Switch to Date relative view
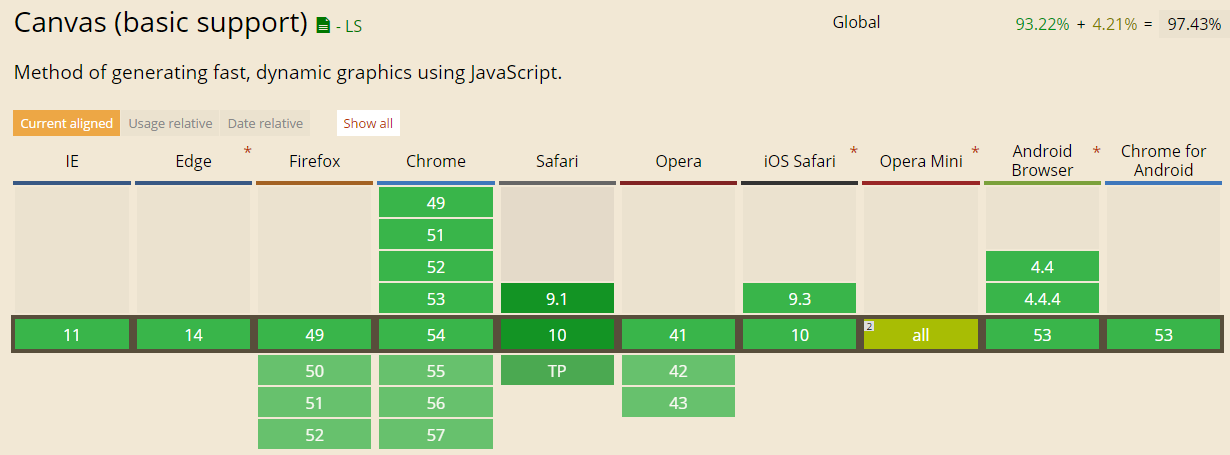The image size is (1230, 455). click(265, 124)
